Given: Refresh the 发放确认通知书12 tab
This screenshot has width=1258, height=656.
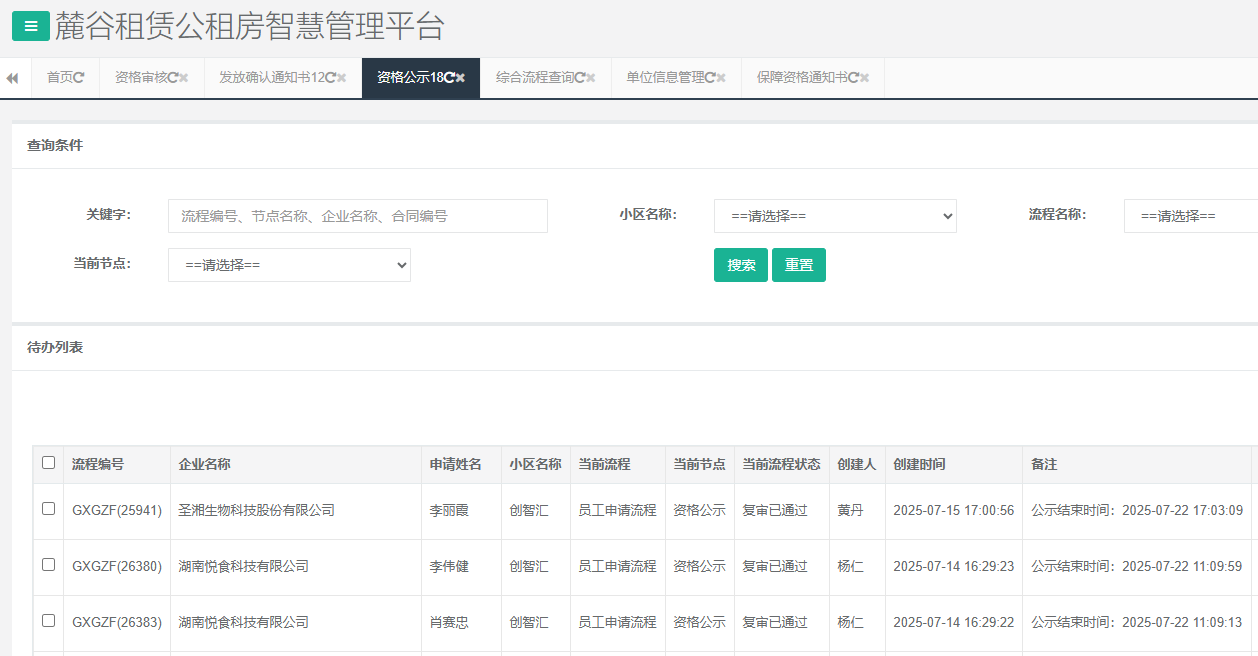Looking at the screenshot, I should (x=330, y=78).
